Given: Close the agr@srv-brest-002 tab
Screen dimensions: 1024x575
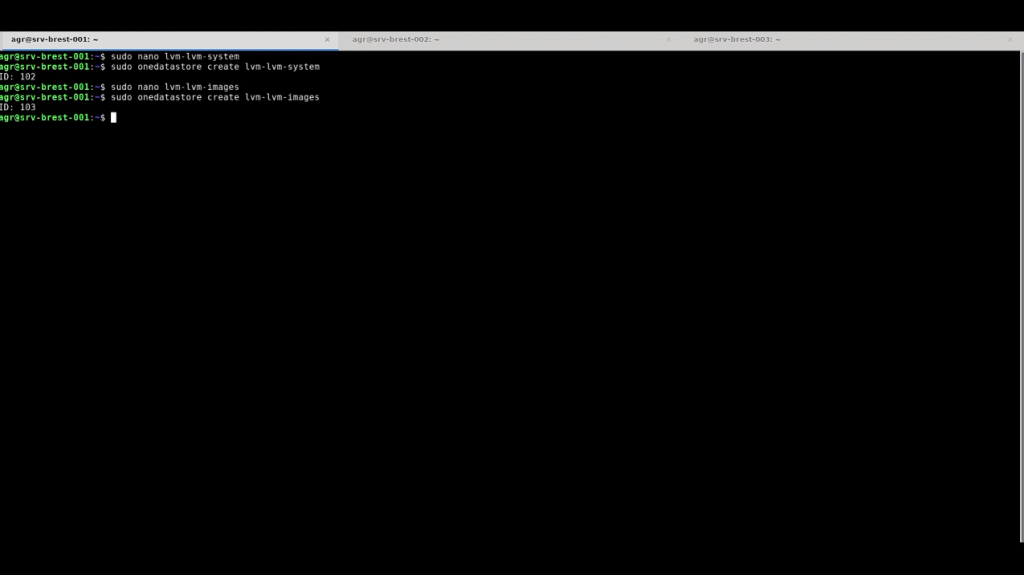Looking at the screenshot, I should click(x=668, y=40).
